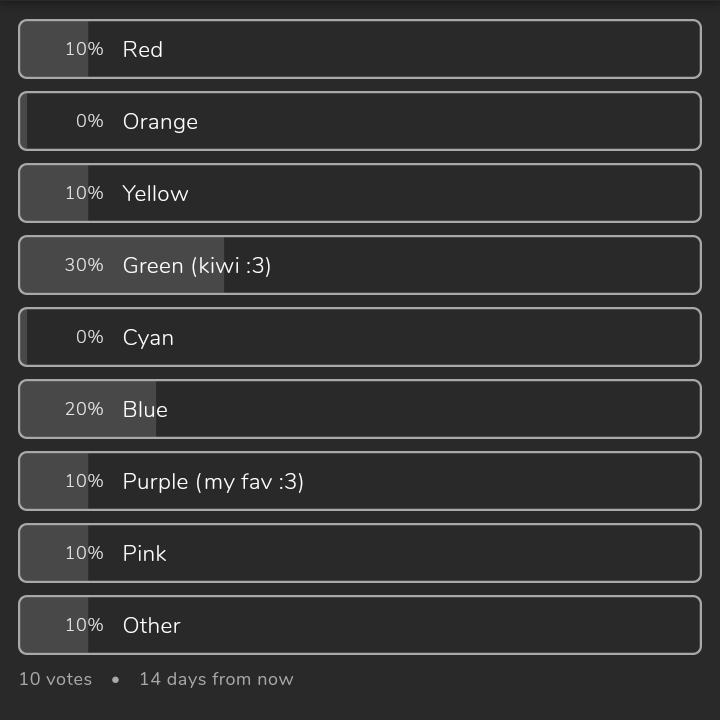This screenshot has width=720, height=720.
Task: Click the 10% label beside Yellow
Action: 84,193
